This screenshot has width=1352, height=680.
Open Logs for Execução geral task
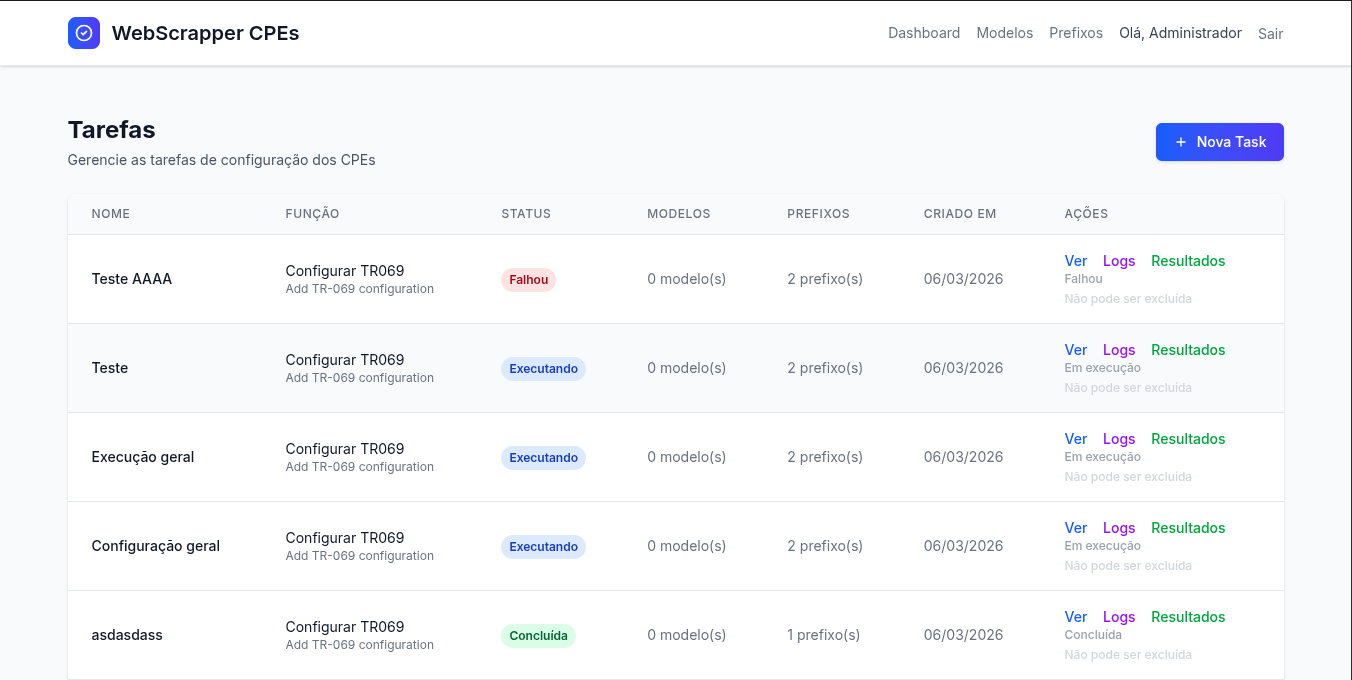pos(1118,439)
